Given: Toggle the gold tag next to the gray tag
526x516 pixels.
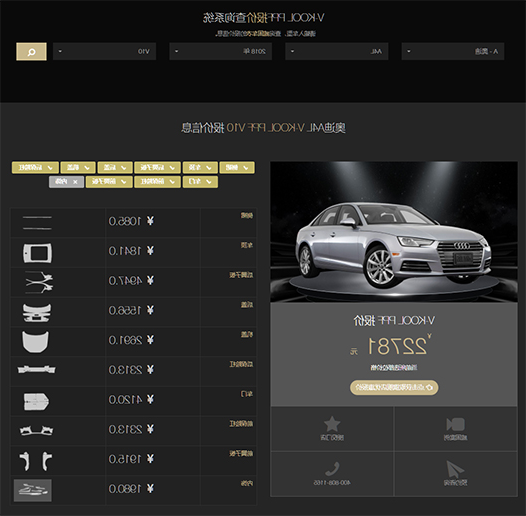Looking at the screenshot, I should click(109, 182).
